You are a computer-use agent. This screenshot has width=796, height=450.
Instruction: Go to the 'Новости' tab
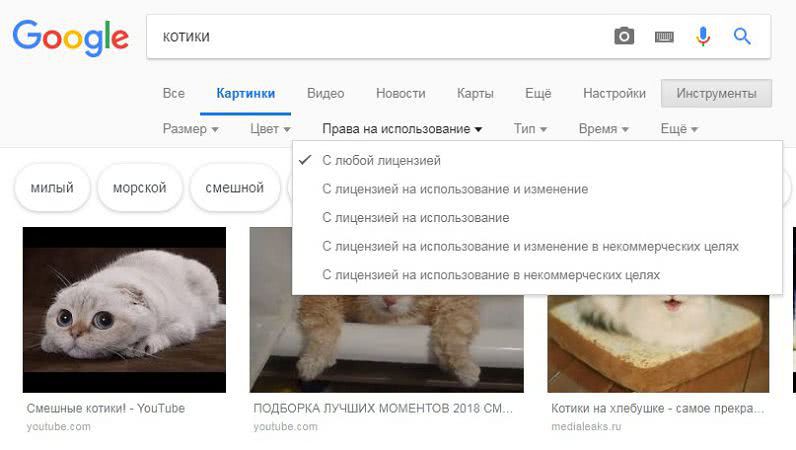(x=400, y=93)
